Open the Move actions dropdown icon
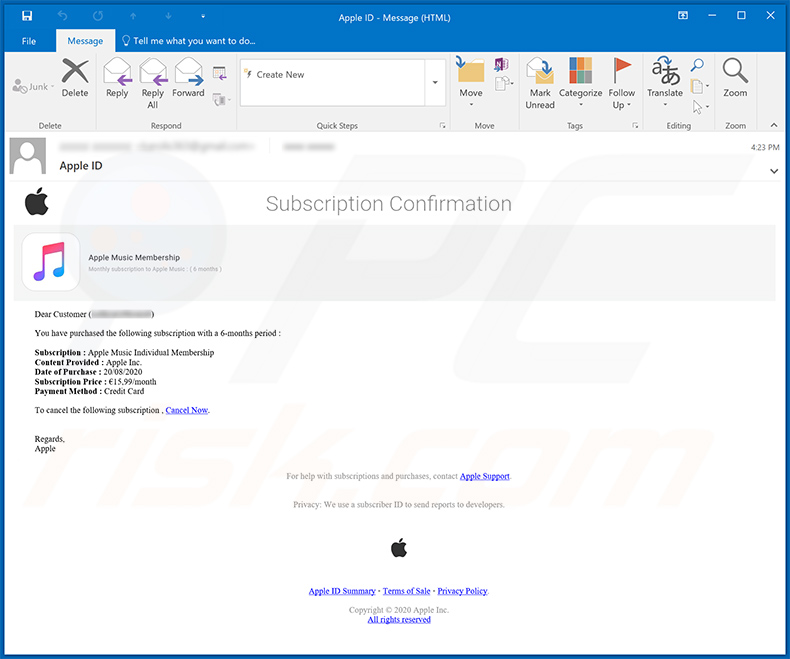Image resolution: width=790 pixels, height=659 pixels. pos(504,83)
